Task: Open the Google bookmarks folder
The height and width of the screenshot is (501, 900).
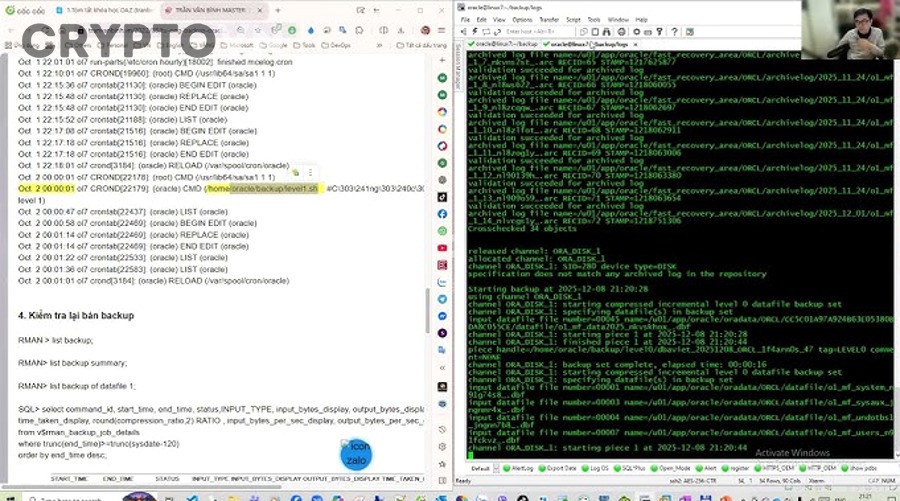Action: [273, 45]
